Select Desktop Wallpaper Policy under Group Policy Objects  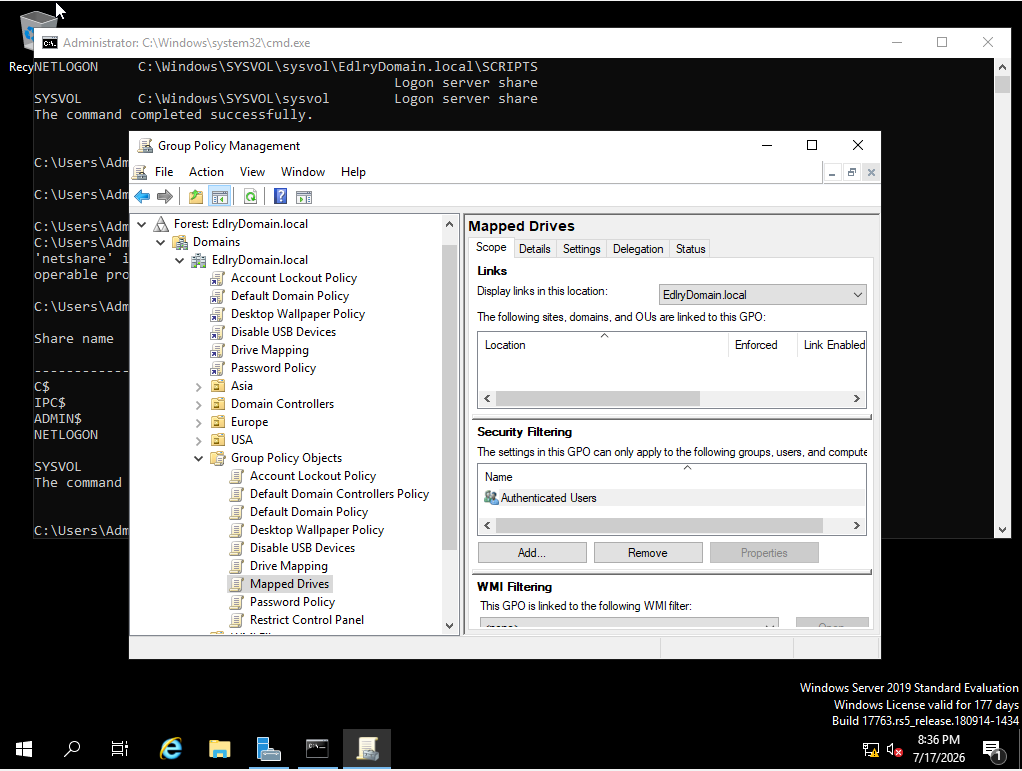[x=317, y=530]
